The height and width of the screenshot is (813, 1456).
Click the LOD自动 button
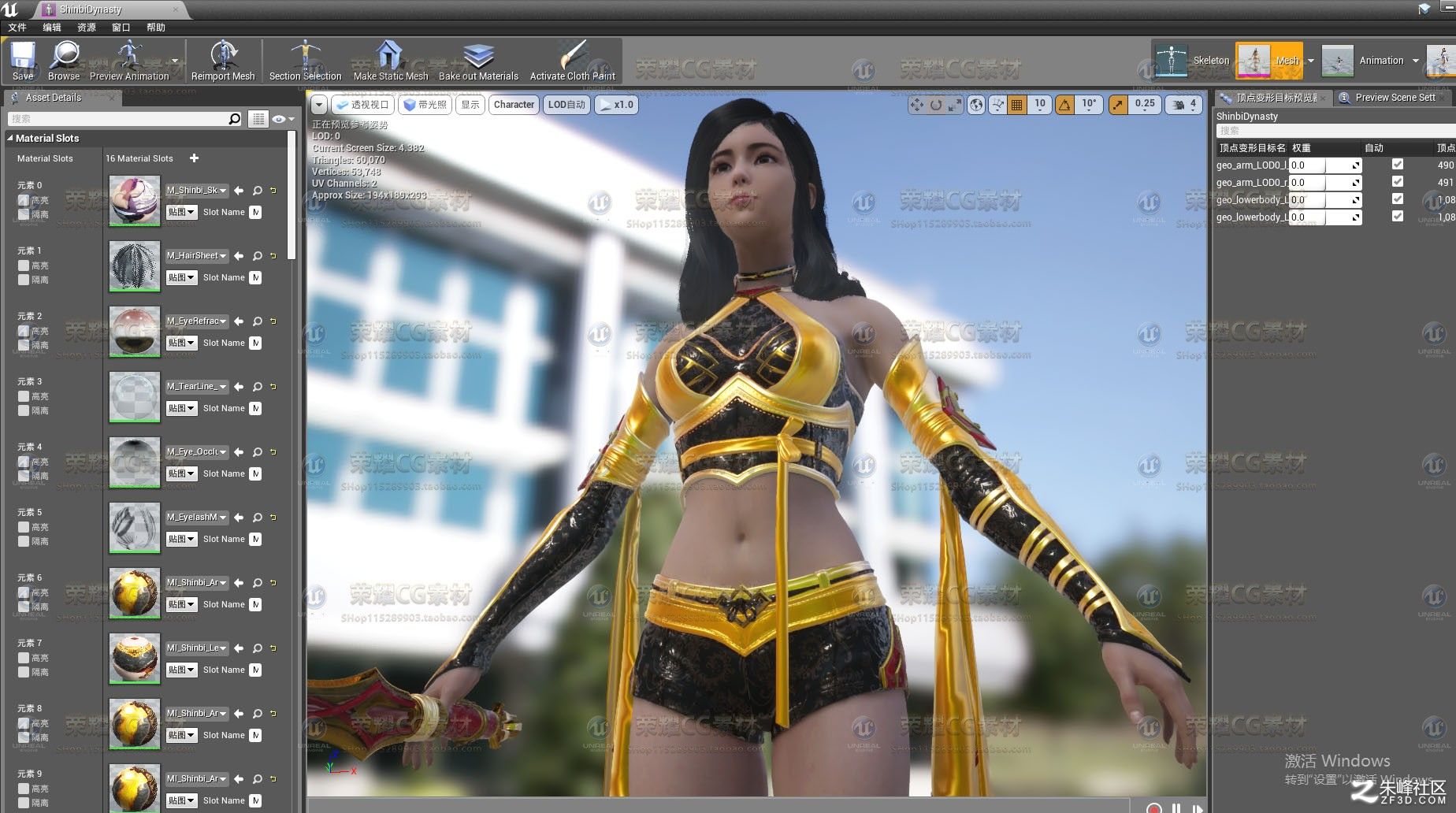click(x=566, y=104)
